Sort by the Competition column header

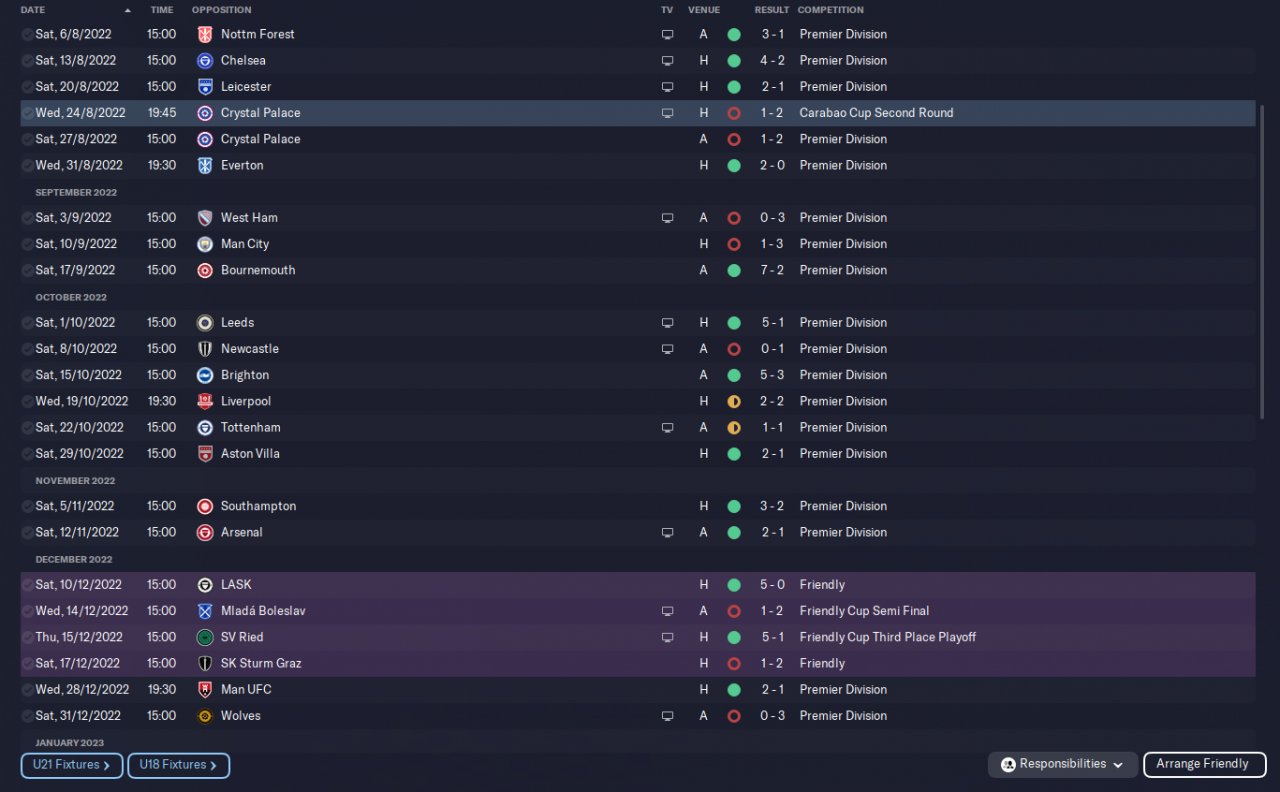pos(831,10)
